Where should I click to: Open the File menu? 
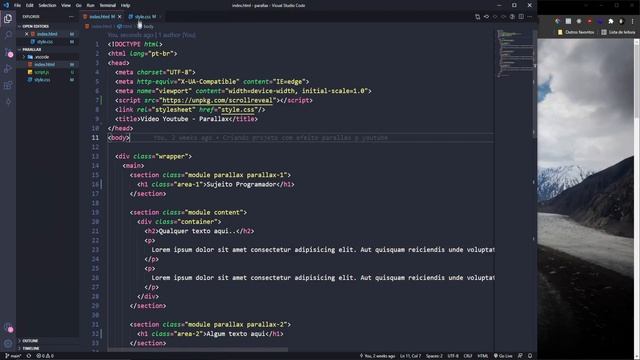[17, 5]
